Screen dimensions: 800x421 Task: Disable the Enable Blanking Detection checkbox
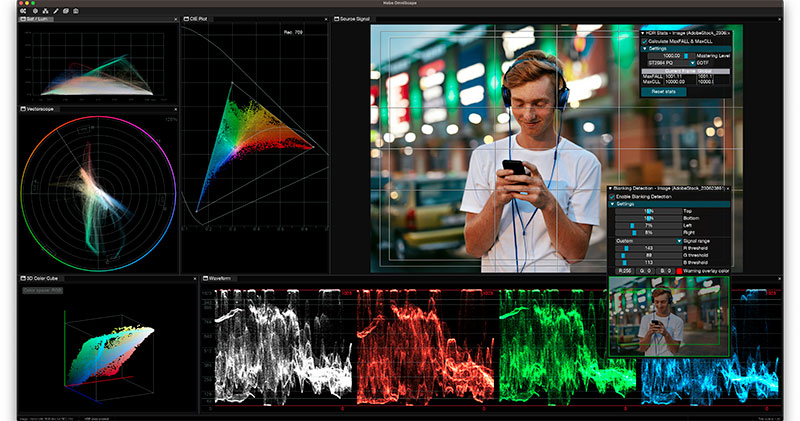[x=612, y=197]
